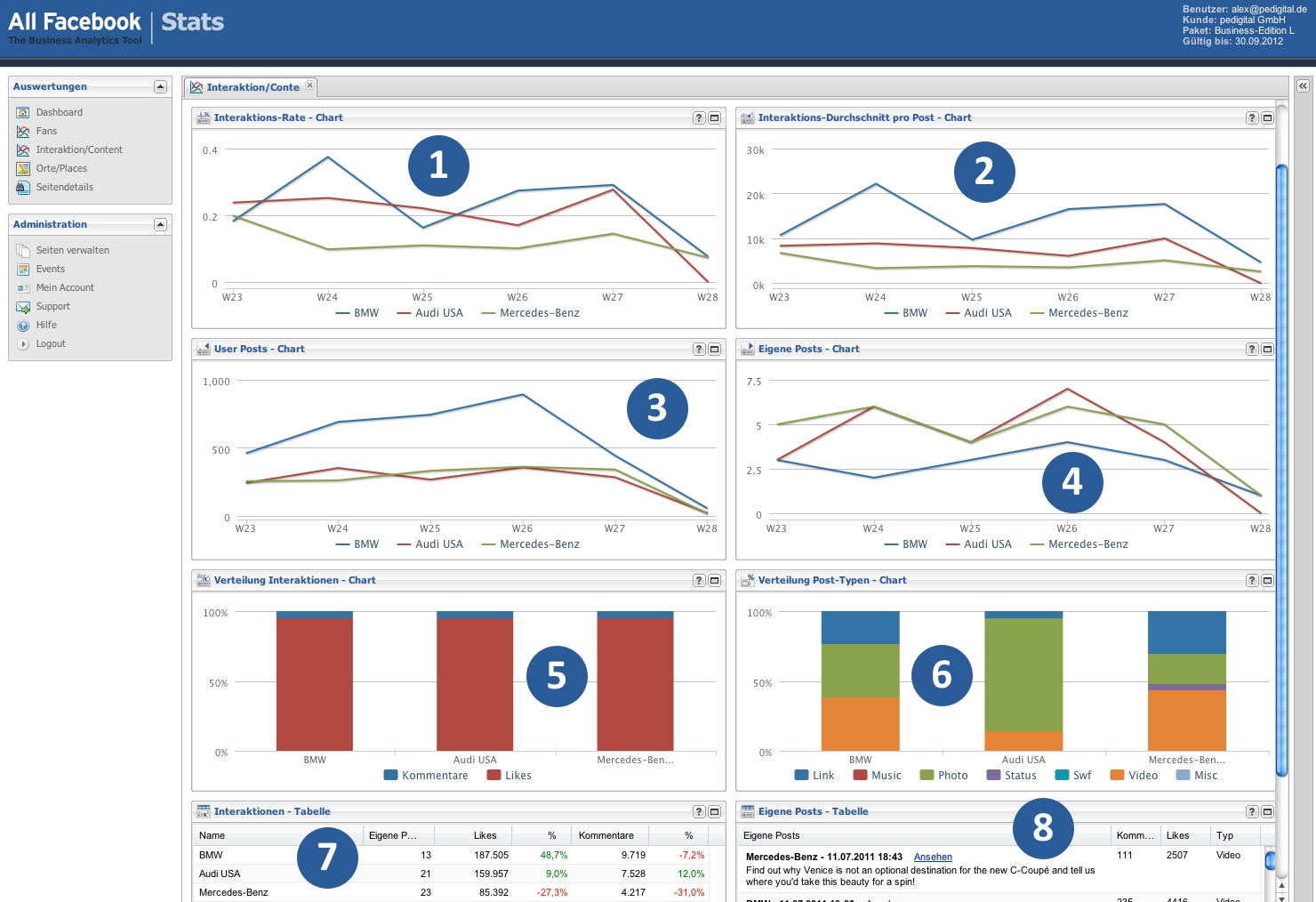Show help for Verteilung Interaktionen chart
This screenshot has height=902, width=1316.
(x=699, y=580)
